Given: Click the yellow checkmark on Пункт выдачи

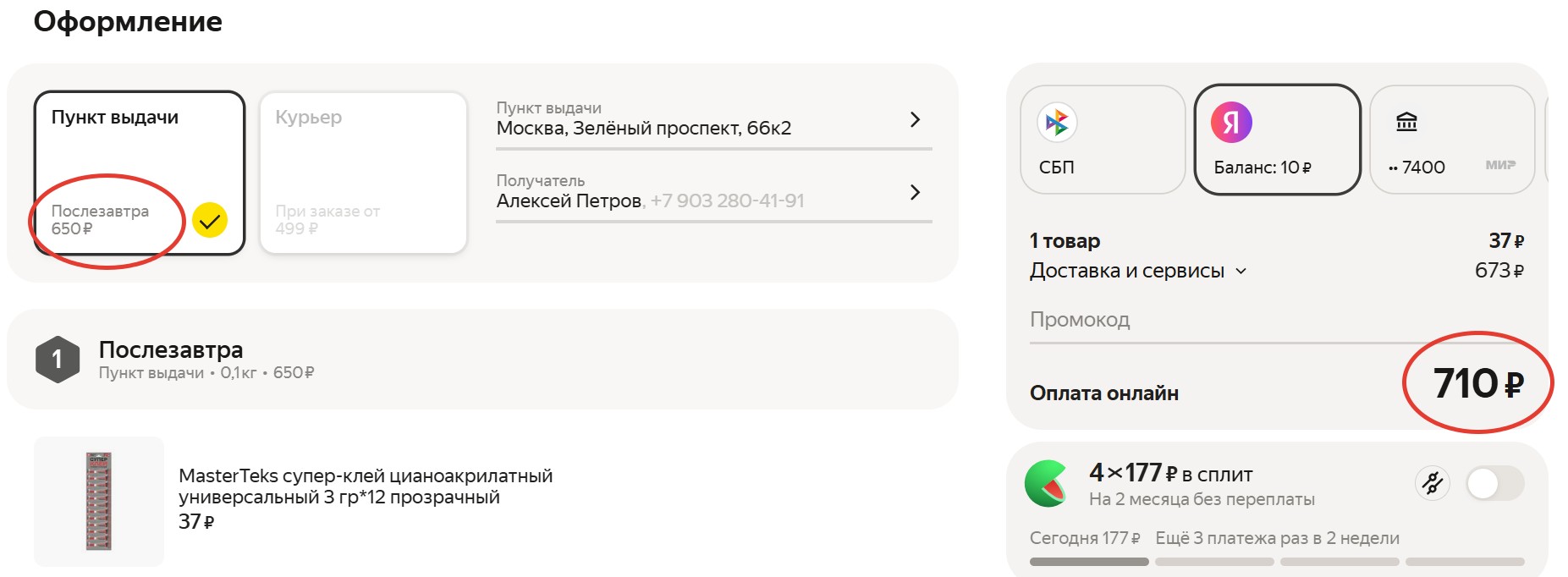Looking at the screenshot, I should pyautogui.click(x=210, y=221).
